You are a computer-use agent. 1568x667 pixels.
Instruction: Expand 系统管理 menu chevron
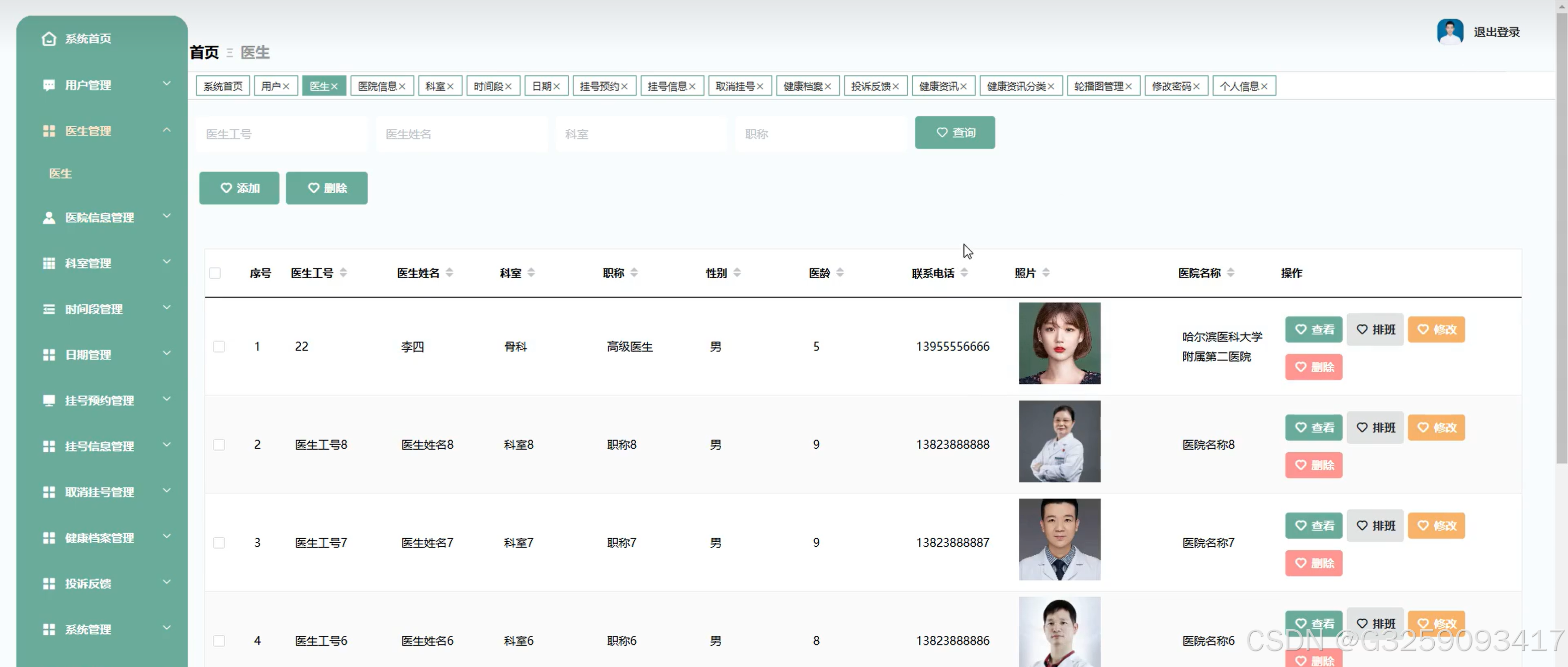tap(167, 627)
